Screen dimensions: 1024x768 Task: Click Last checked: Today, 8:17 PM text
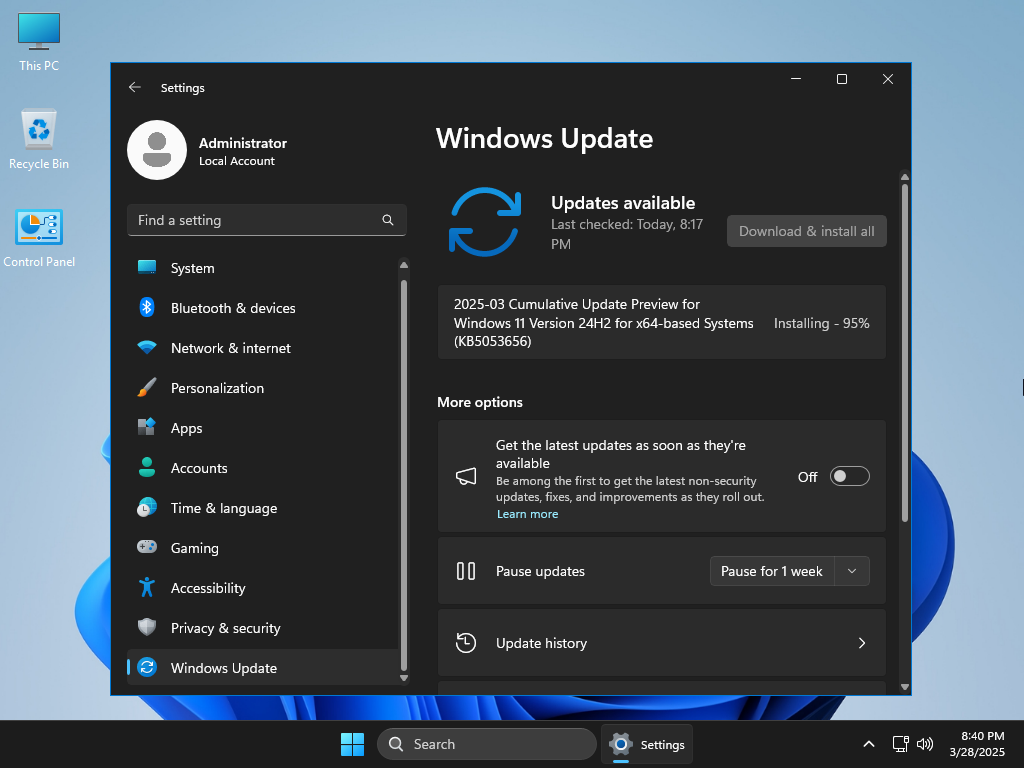click(627, 234)
